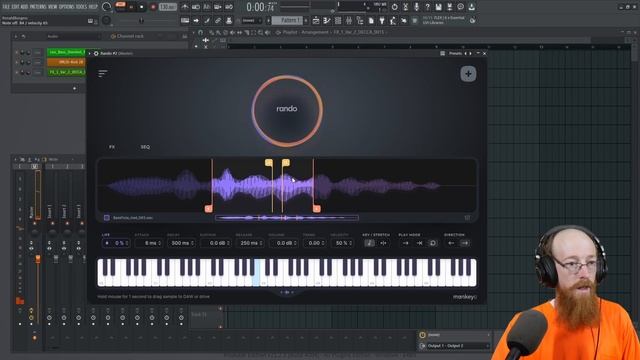Click the metronome icon in toolbar
The height and width of the screenshot is (360, 640).
[185, 7]
